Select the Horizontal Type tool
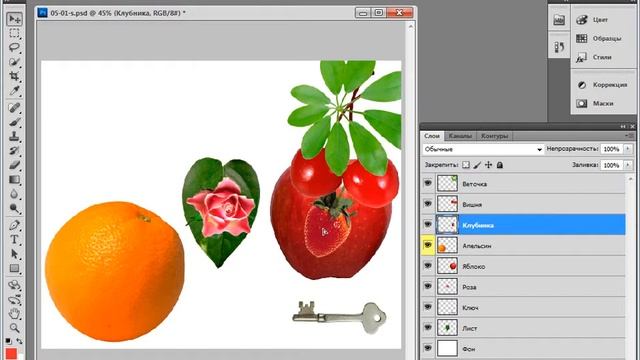 tap(14, 239)
